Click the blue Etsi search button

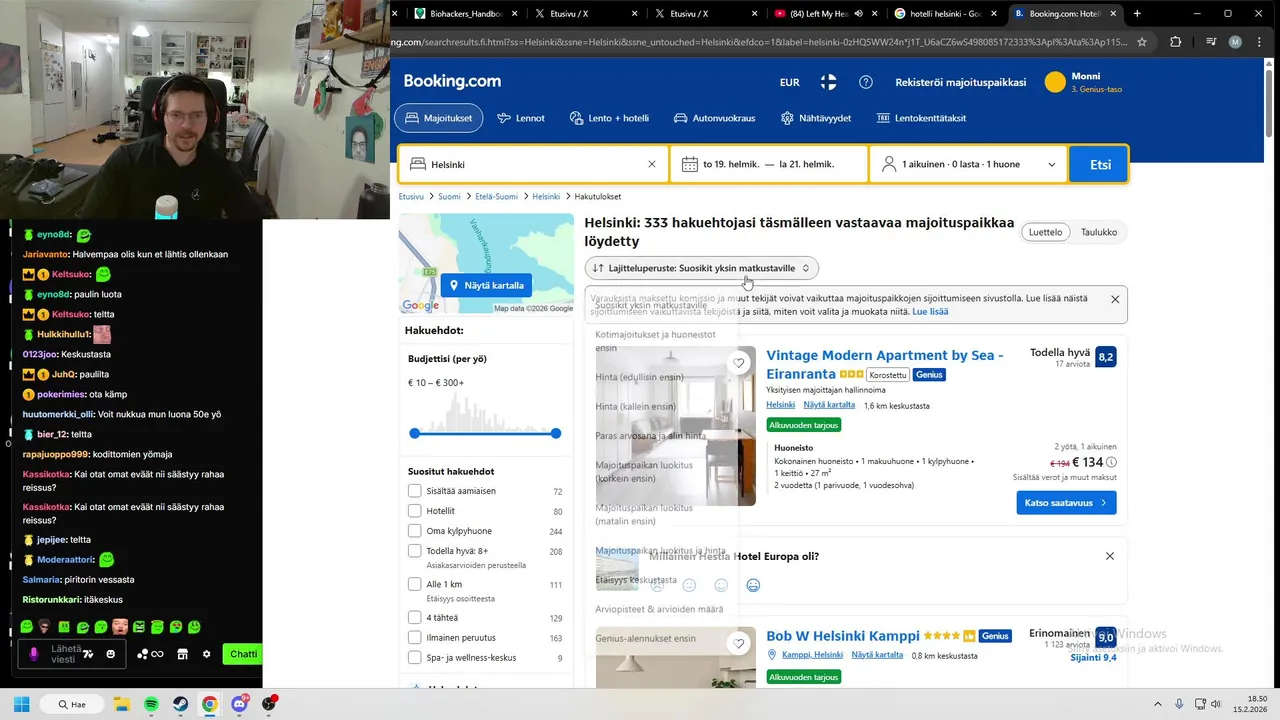(x=1100, y=164)
